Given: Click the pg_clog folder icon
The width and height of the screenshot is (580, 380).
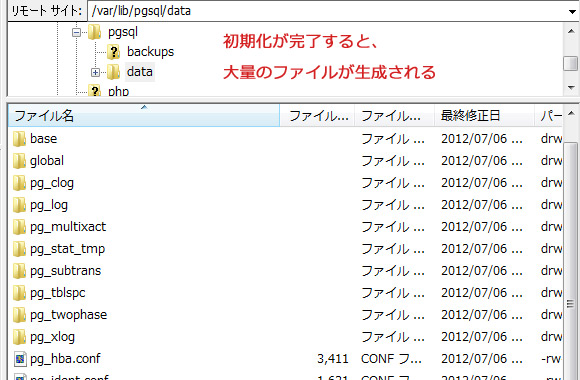Looking at the screenshot, I should pyautogui.click(x=19, y=183).
